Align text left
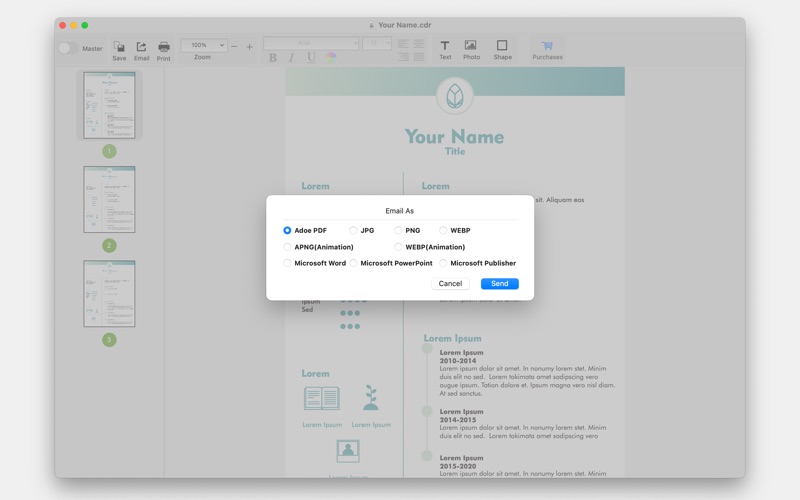The width and height of the screenshot is (800, 500). [403, 43]
